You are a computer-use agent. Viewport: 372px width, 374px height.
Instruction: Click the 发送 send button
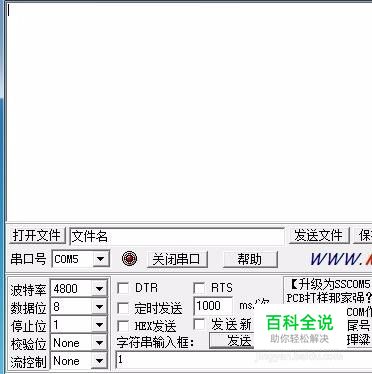[x=232, y=341]
